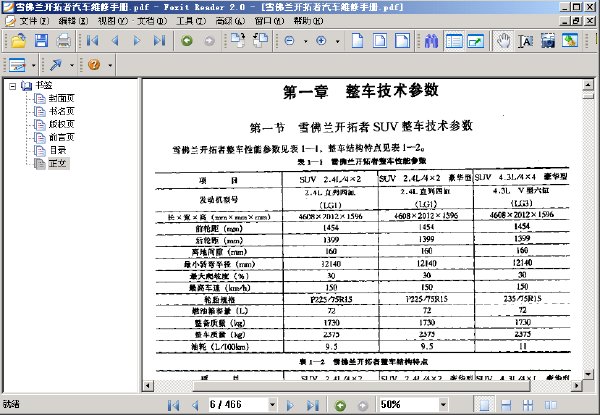
Task: Click the horizontal scrollbar right arrow
Action: 577,386
